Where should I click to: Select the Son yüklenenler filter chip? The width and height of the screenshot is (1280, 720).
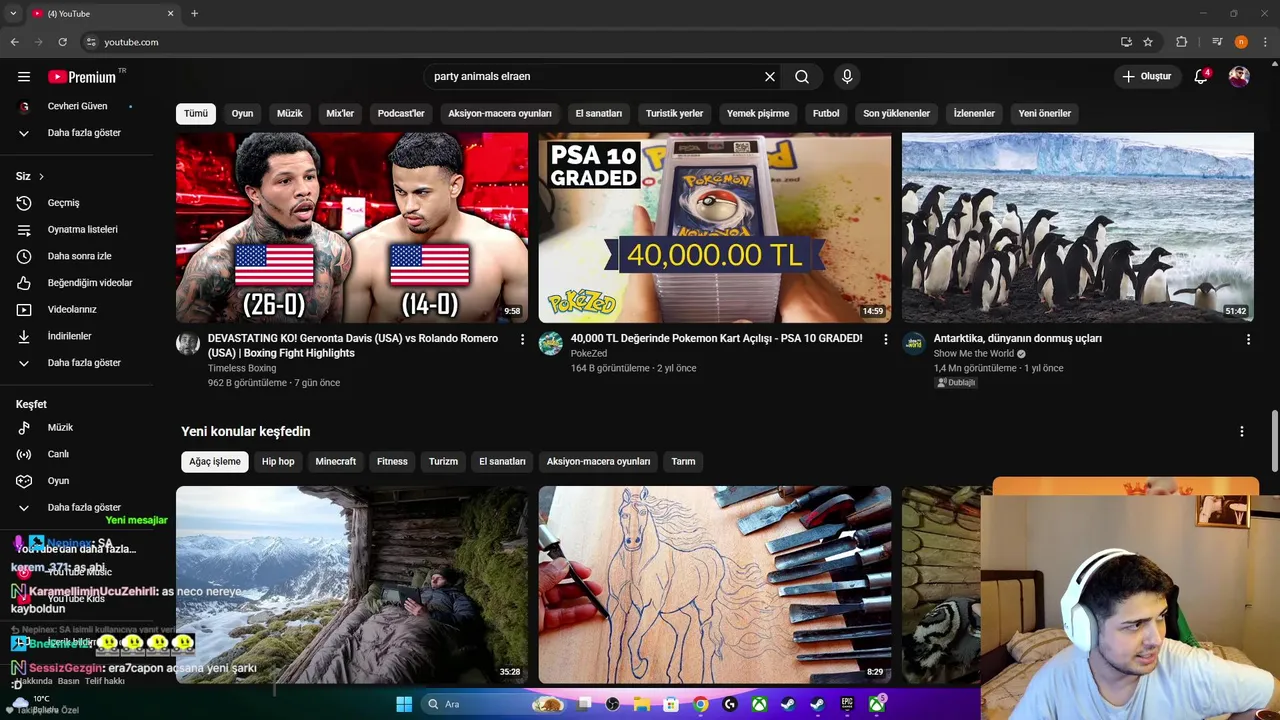[x=897, y=113]
